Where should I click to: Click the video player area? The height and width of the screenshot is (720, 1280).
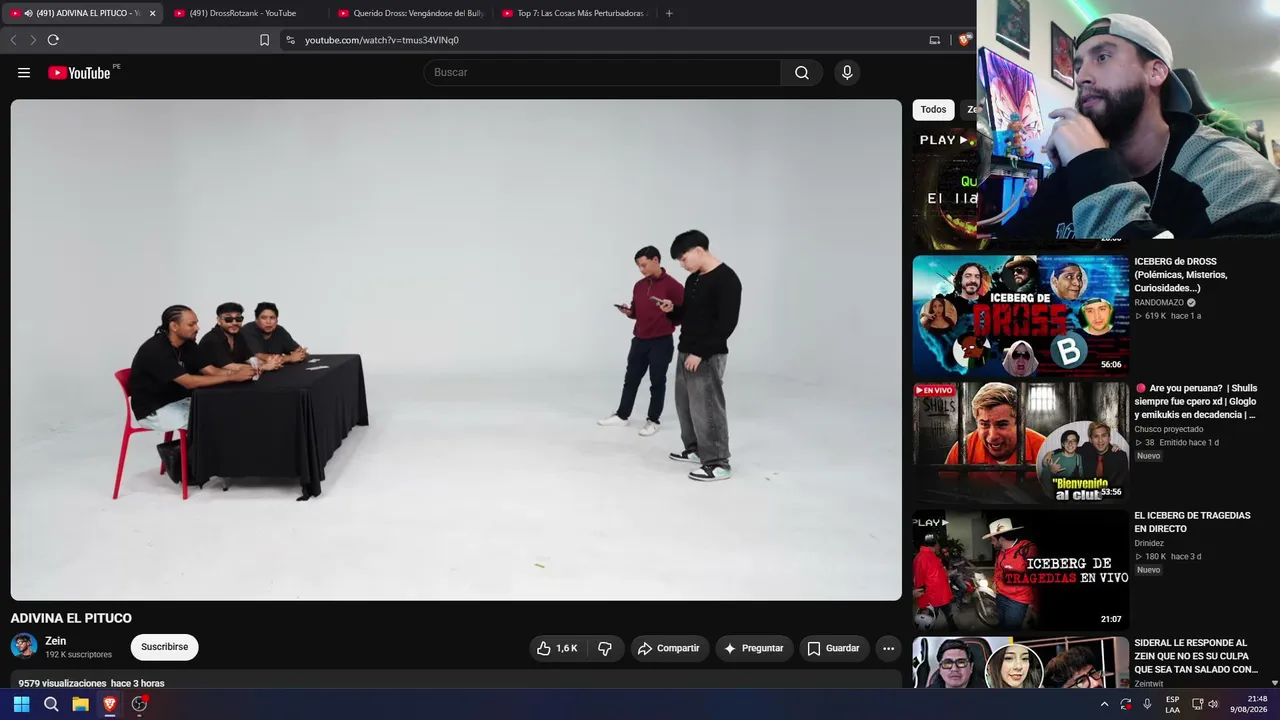coord(456,349)
